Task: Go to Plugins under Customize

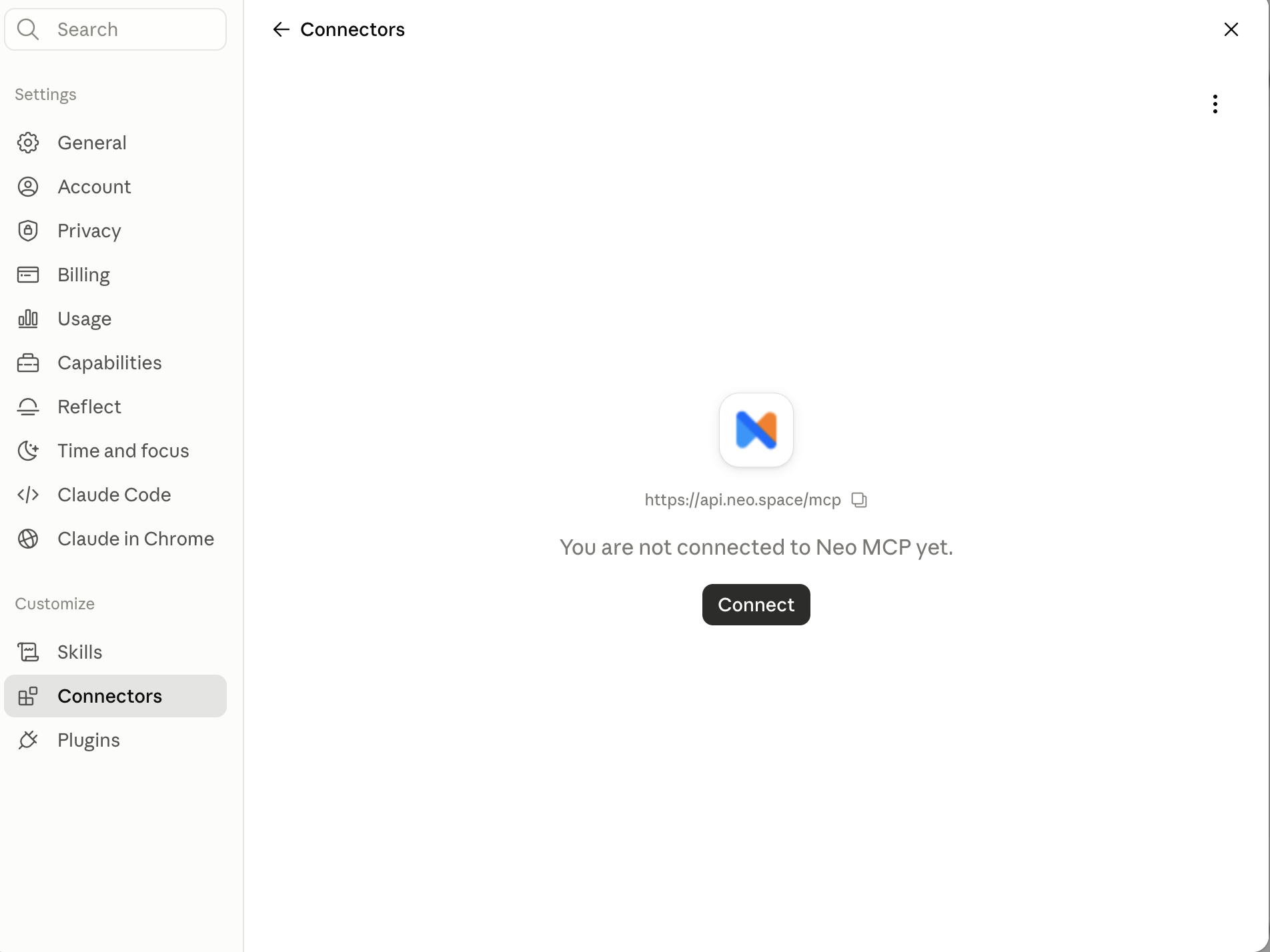Action: pos(115,740)
